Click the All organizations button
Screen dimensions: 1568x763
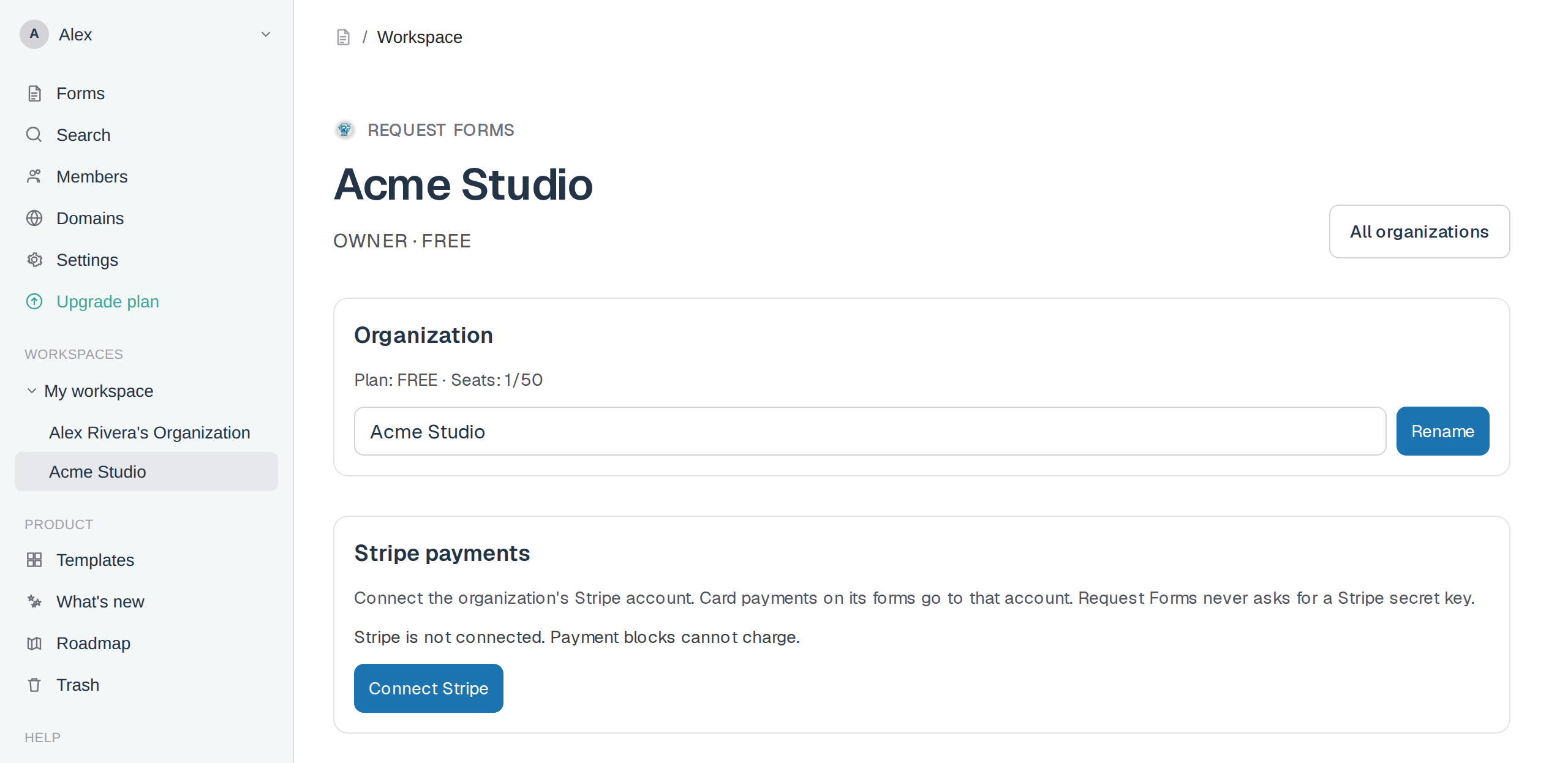[1419, 231]
